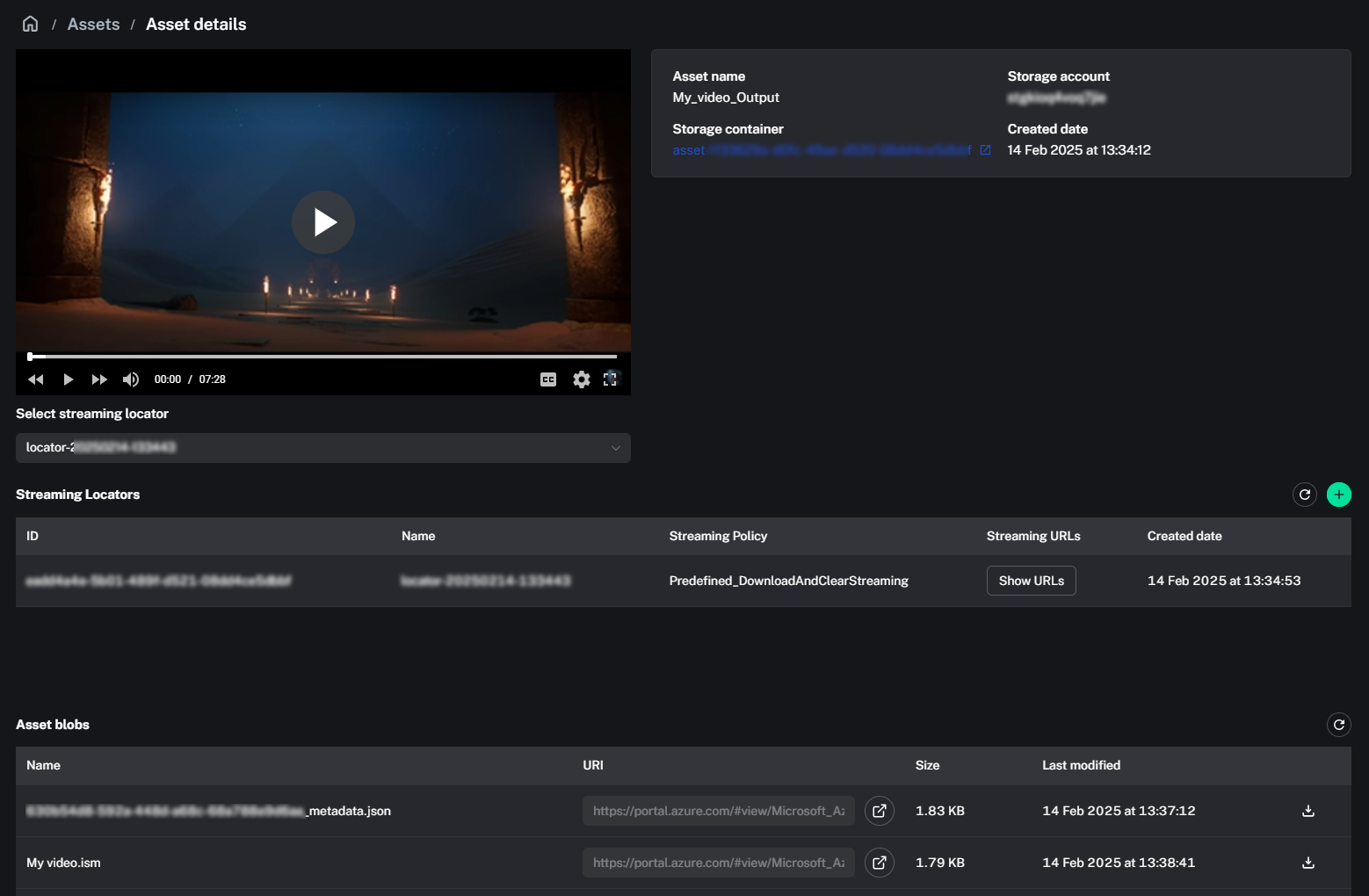Viewport: 1369px width, 896px height.
Task: Click the created date 14 Feb 2025 at 13:34:12
Action: [x=1079, y=150]
